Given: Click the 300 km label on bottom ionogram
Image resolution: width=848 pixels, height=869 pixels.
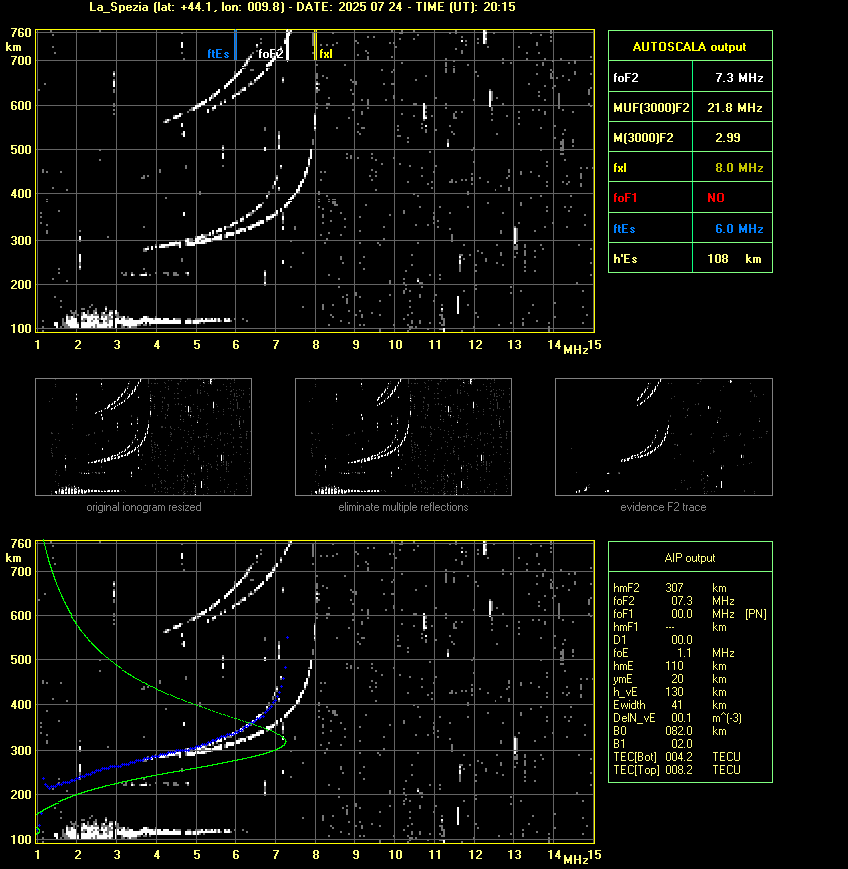Looking at the screenshot, I should 22,750.
